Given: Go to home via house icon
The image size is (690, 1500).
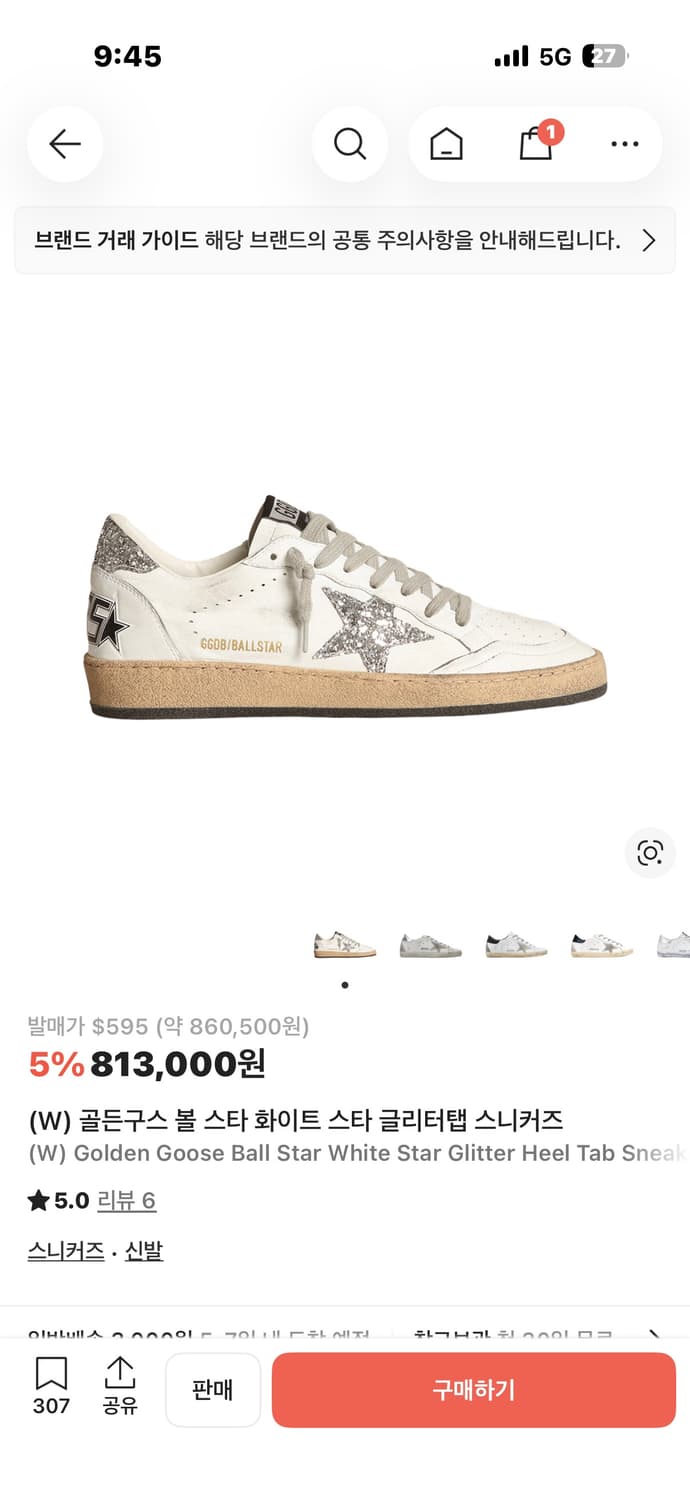Looking at the screenshot, I should 446,145.
